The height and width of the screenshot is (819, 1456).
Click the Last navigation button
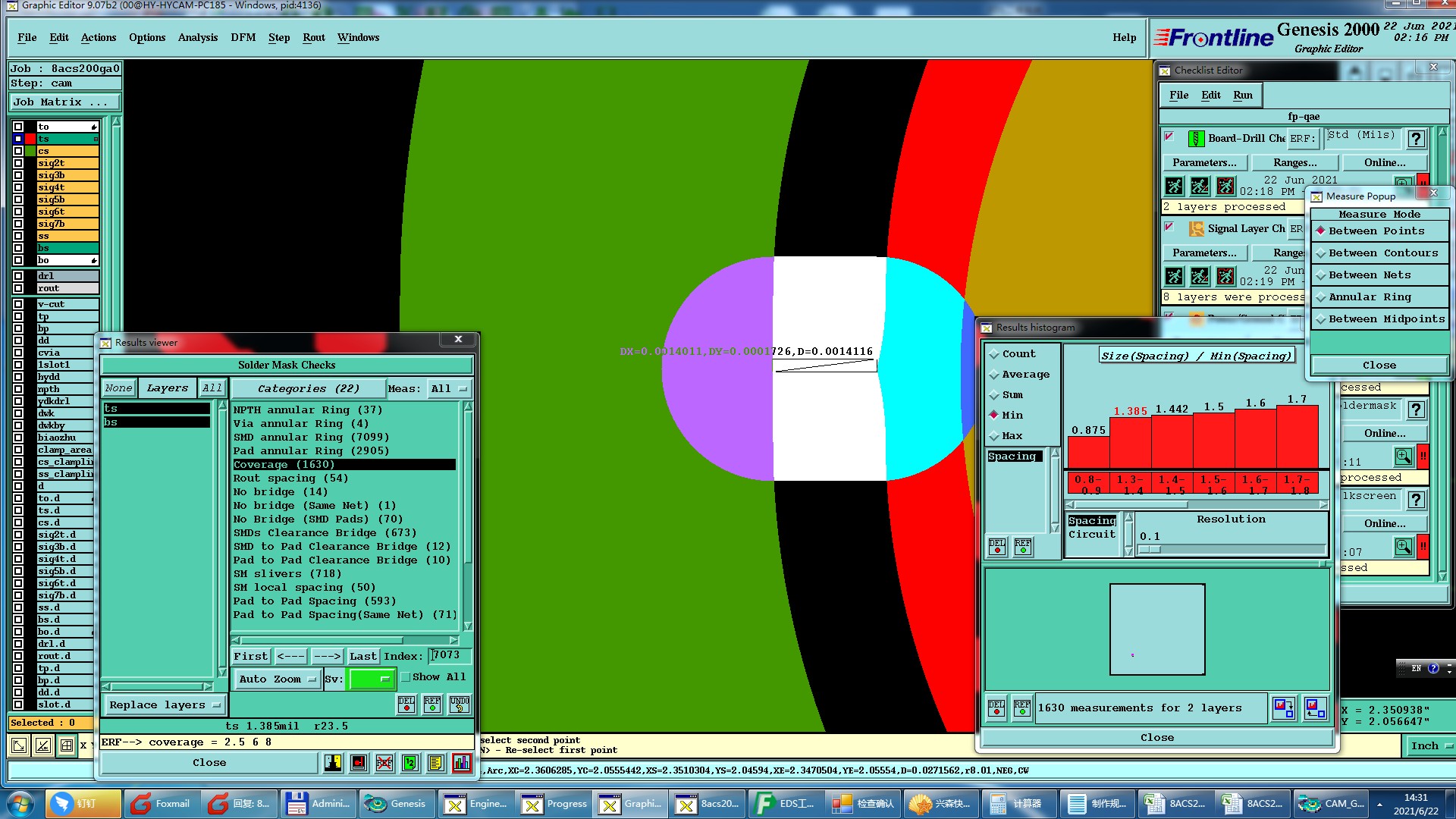[362, 657]
